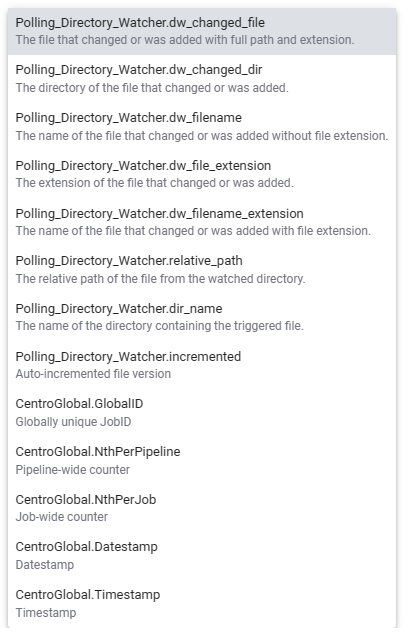This screenshot has width=408, height=636.
Task: Select Polling_Directory_Watcher.dw_file_extension item
Action: coord(202,174)
